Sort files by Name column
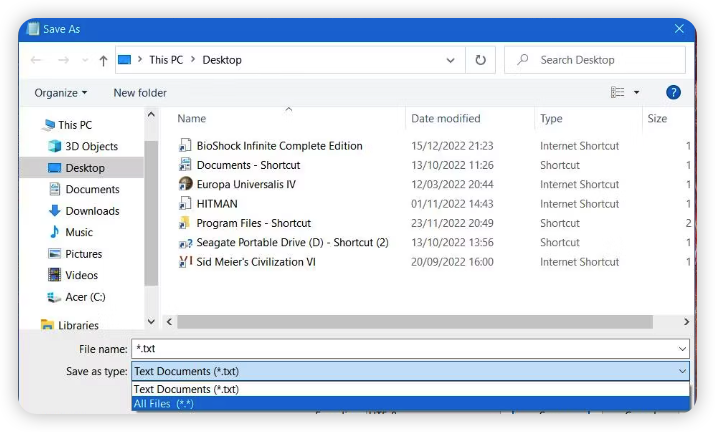 point(192,119)
